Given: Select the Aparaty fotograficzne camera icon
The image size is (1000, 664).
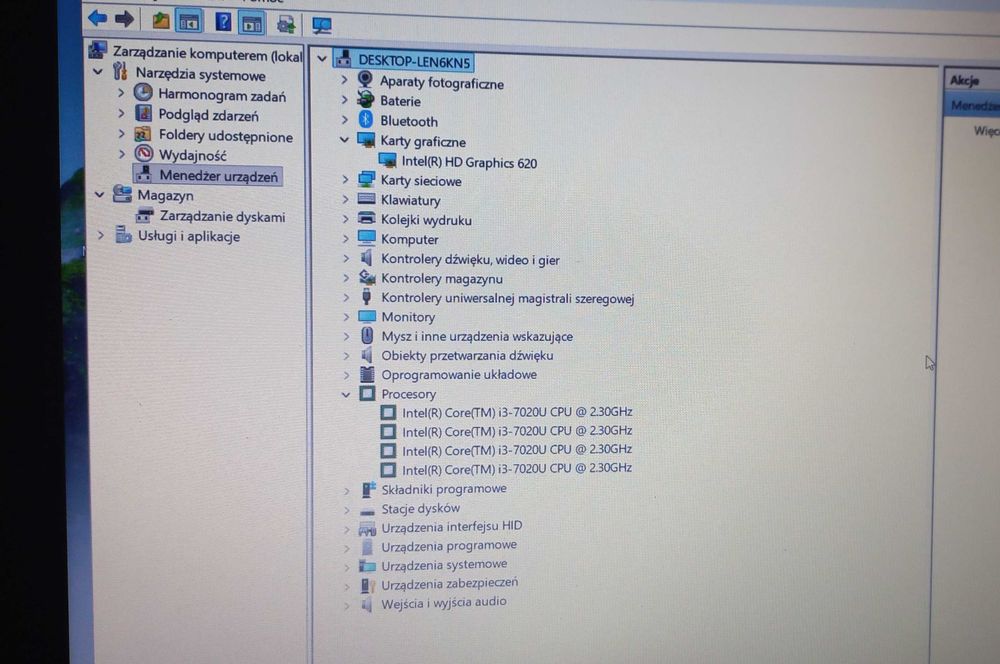Looking at the screenshot, I should point(365,80).
